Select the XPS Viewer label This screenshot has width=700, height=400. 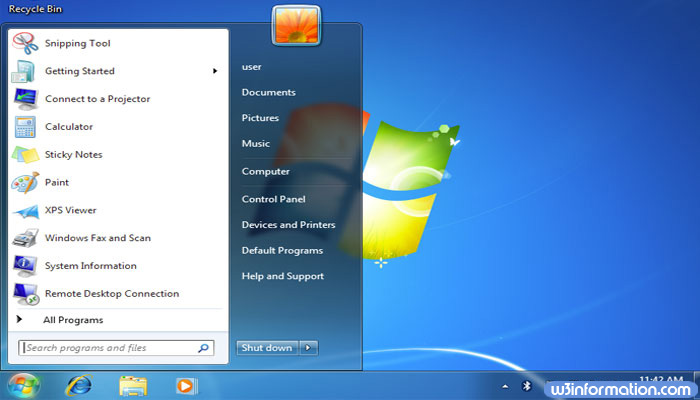pyautogui.click(x=71, y=210)
